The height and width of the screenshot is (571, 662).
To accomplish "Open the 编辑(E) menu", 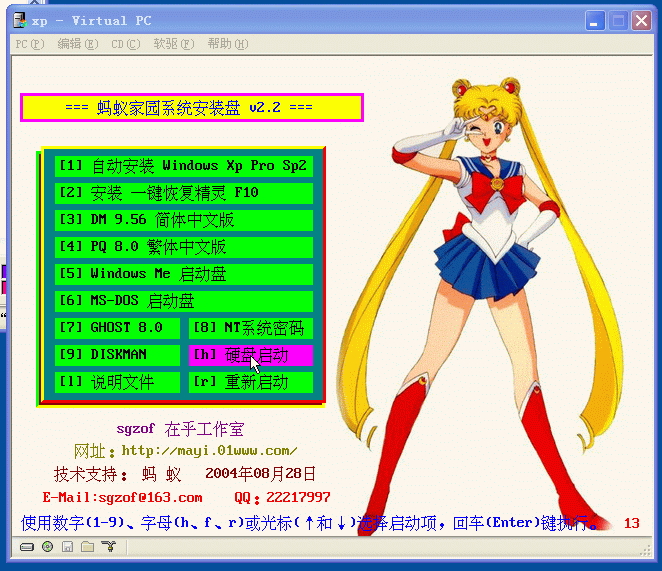I will 78,44.
